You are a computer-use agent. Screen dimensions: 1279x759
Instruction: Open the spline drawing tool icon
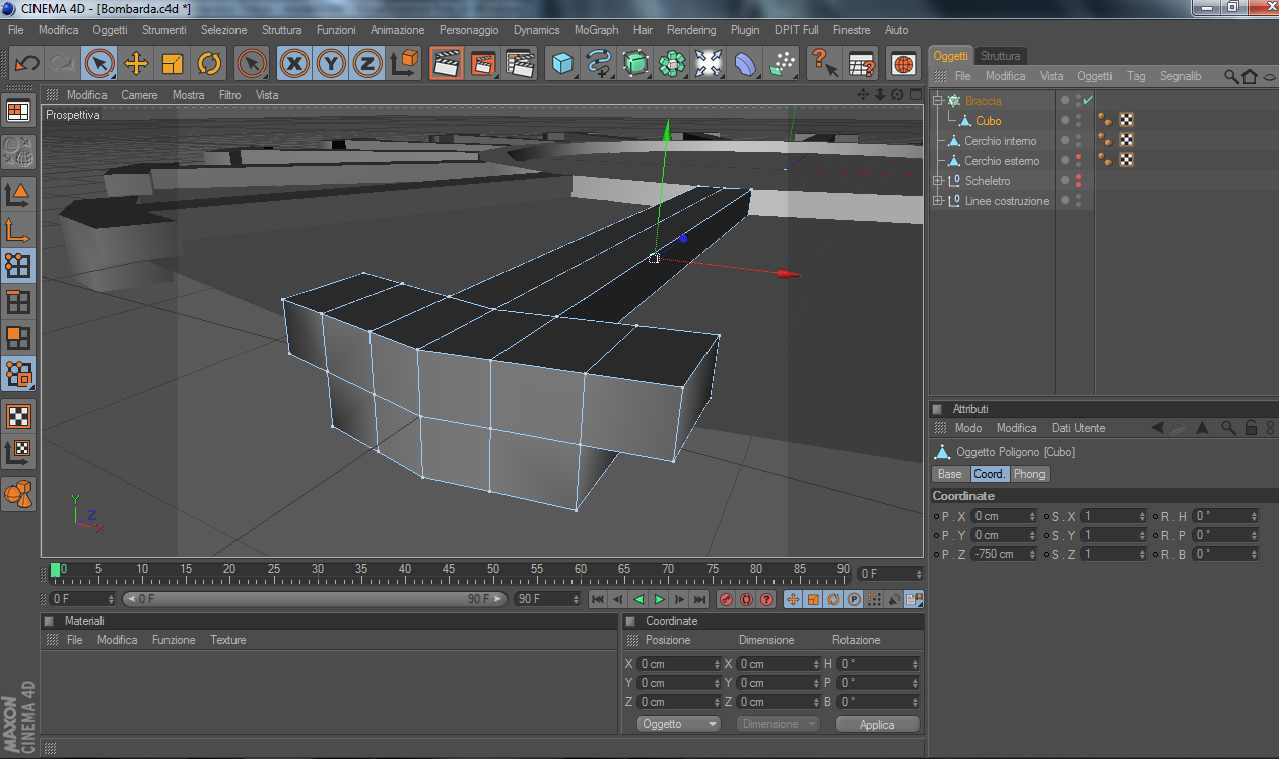599,64
